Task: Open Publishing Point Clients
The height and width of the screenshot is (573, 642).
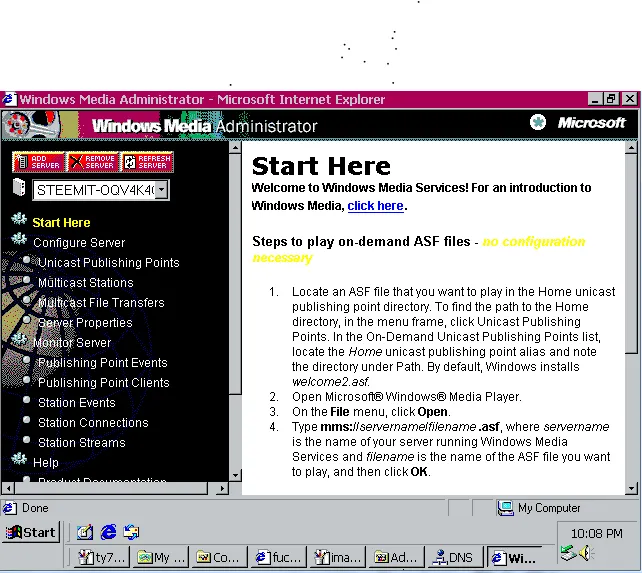Action: click(x=104, y=383)
